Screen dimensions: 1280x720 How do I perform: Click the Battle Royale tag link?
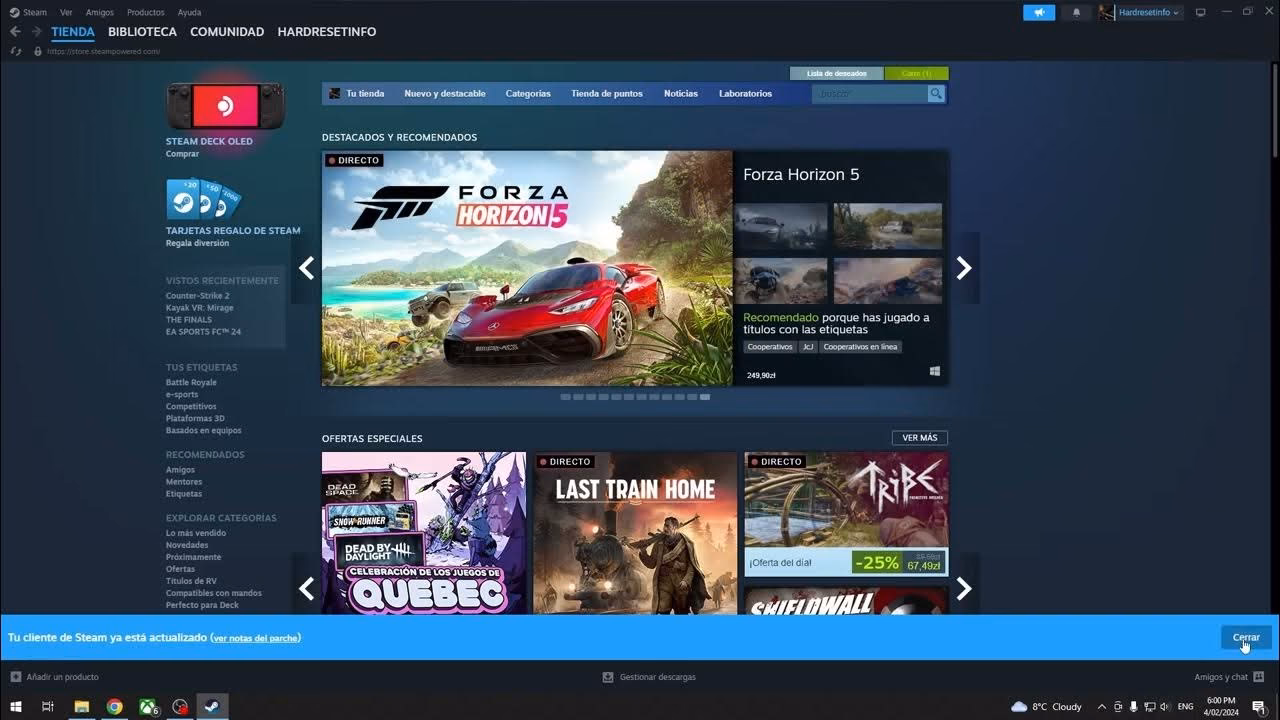pyautogui.click(x=191, y=383)
